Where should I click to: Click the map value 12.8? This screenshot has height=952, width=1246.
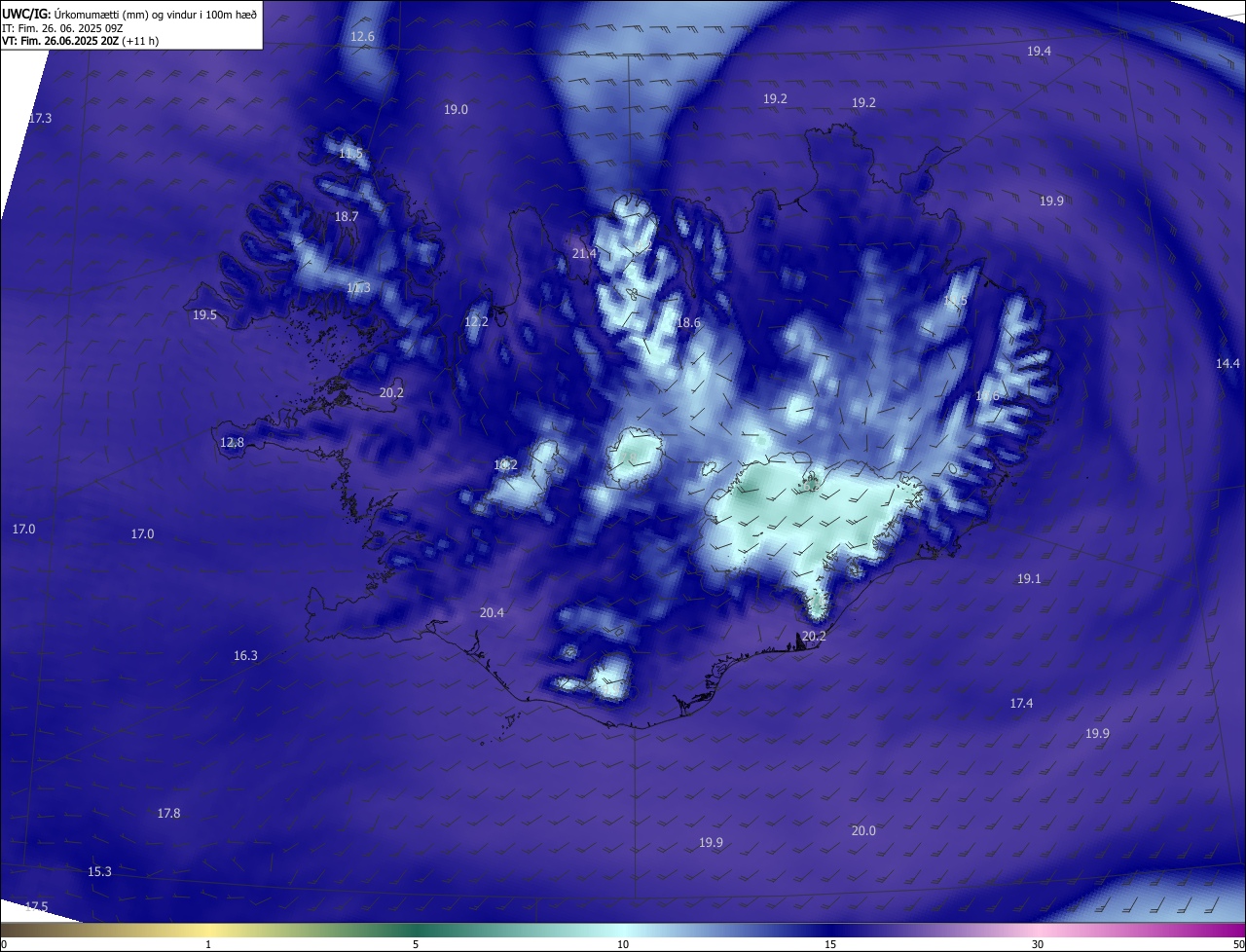232,442
